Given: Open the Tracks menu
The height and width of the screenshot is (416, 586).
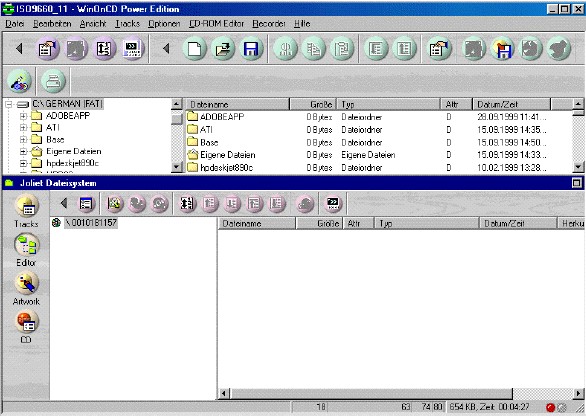Looking at the screenshot, I should (x=127, y=24).
